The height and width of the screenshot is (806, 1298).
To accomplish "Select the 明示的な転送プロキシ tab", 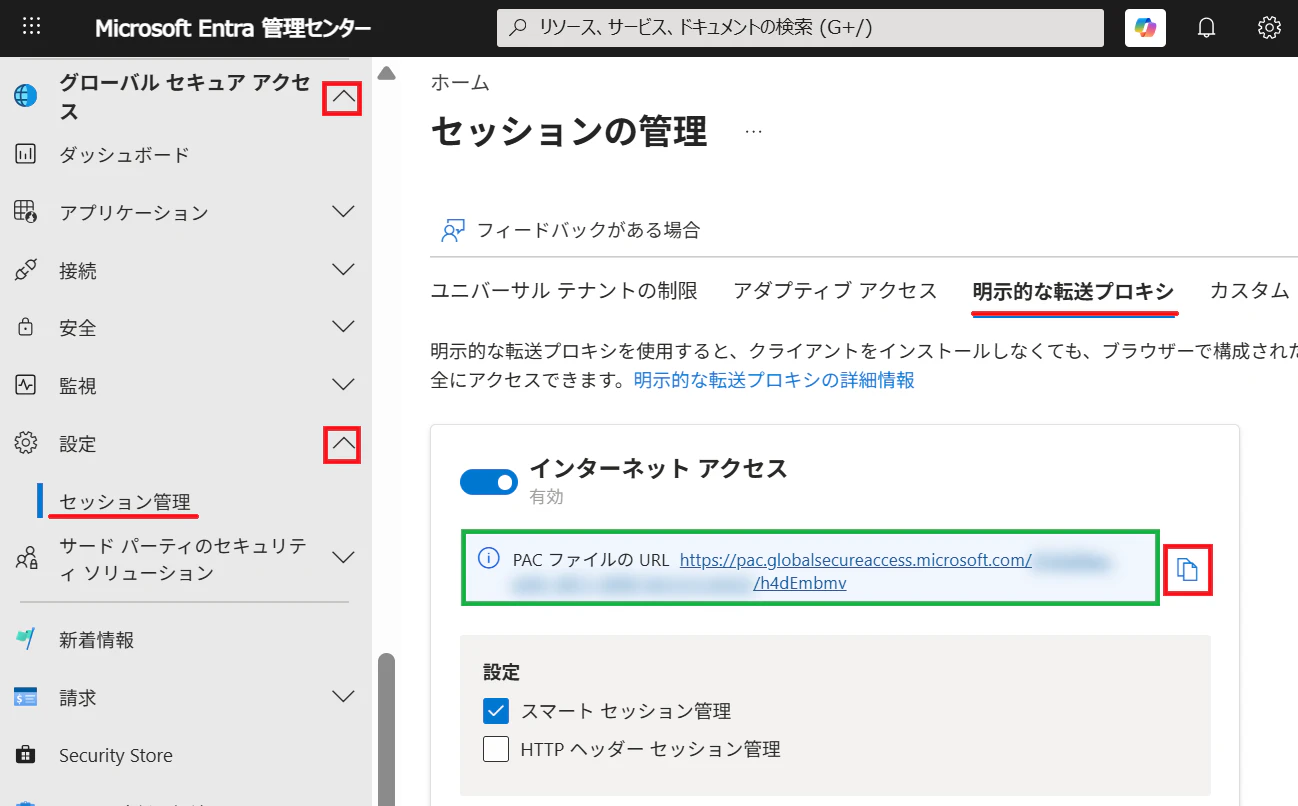I will tap(1073, 291).
